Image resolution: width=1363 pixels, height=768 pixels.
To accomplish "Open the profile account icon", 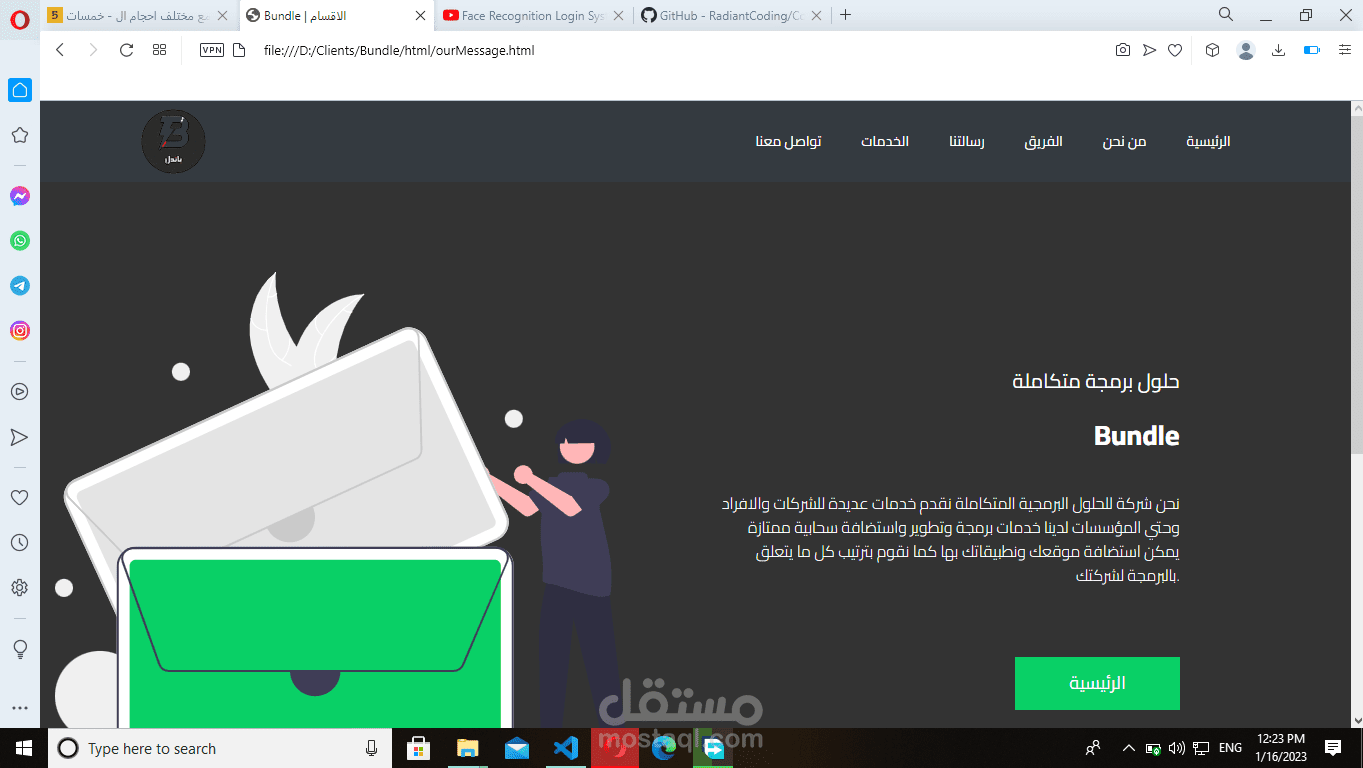I will 1245,50.
